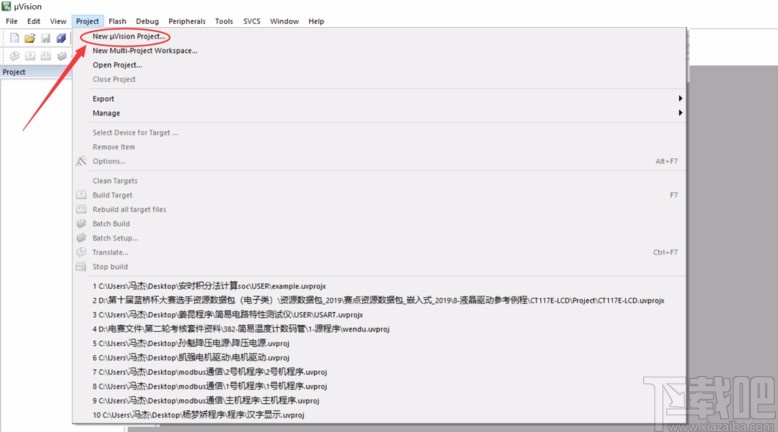Click the wand icon beside Options...

[81, 161]
